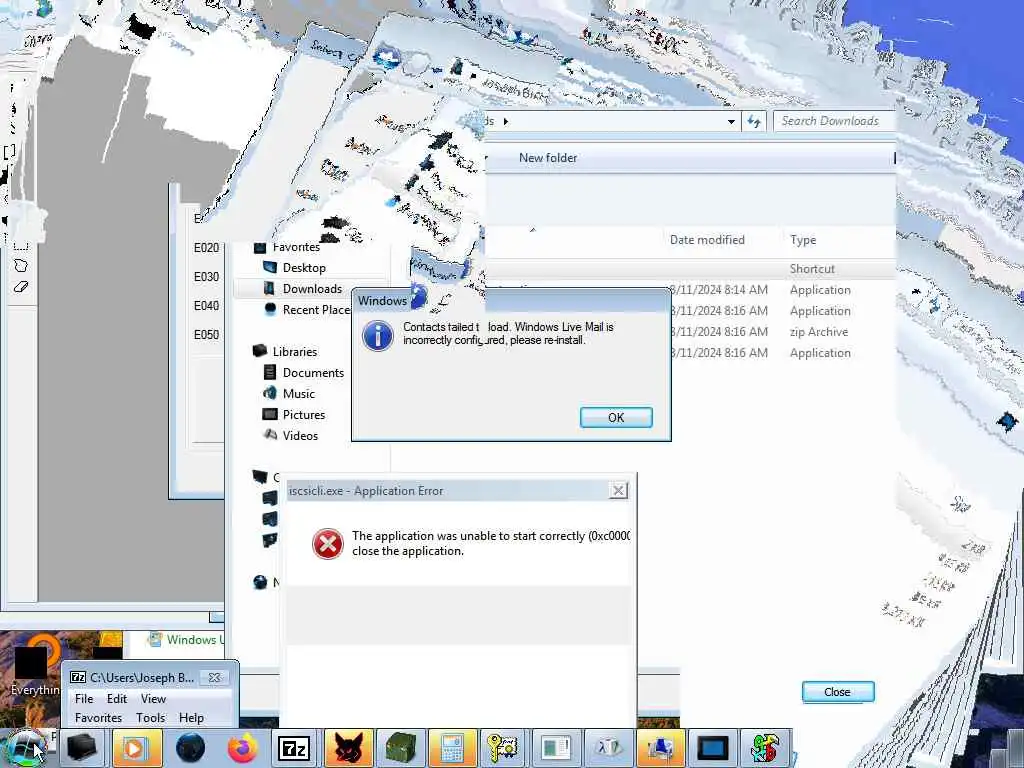Open the green box taskbar icon
1024x768 pixels.
point(400,748)
